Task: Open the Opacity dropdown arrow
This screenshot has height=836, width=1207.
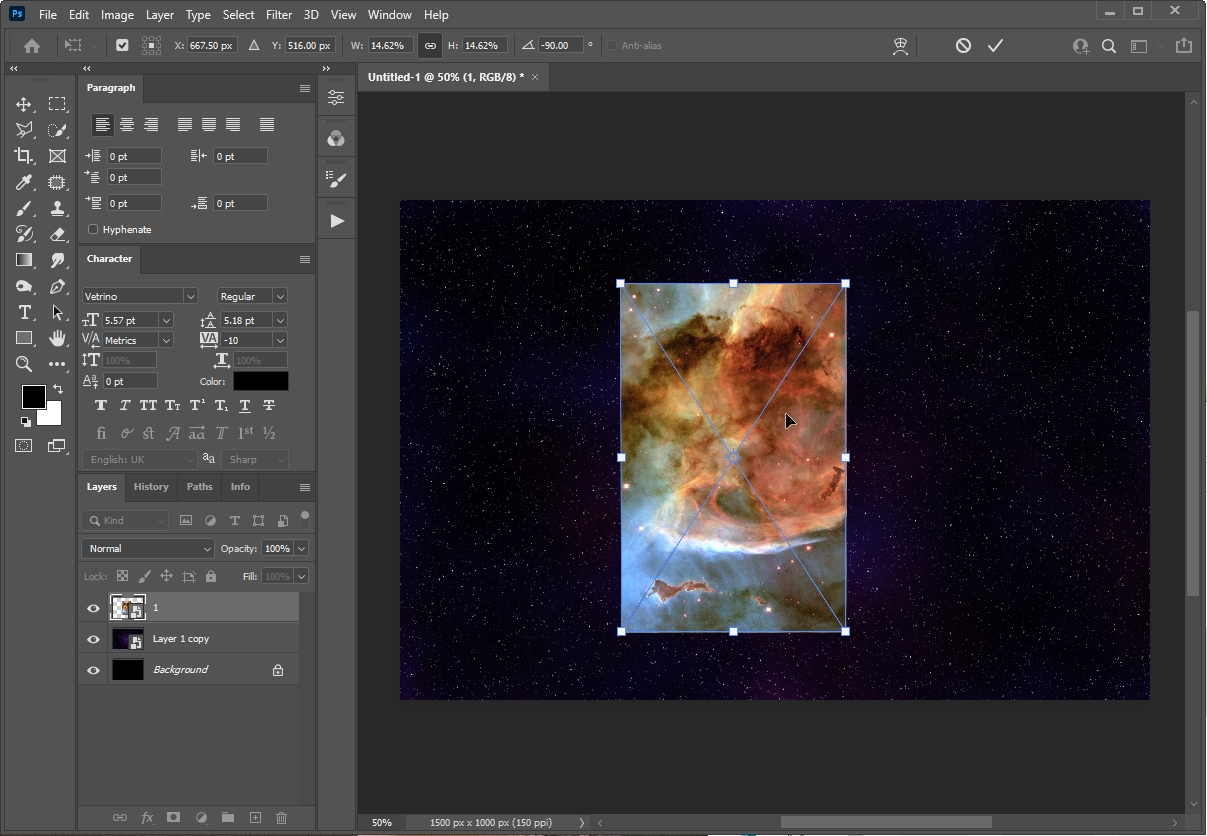Action: 301,548
